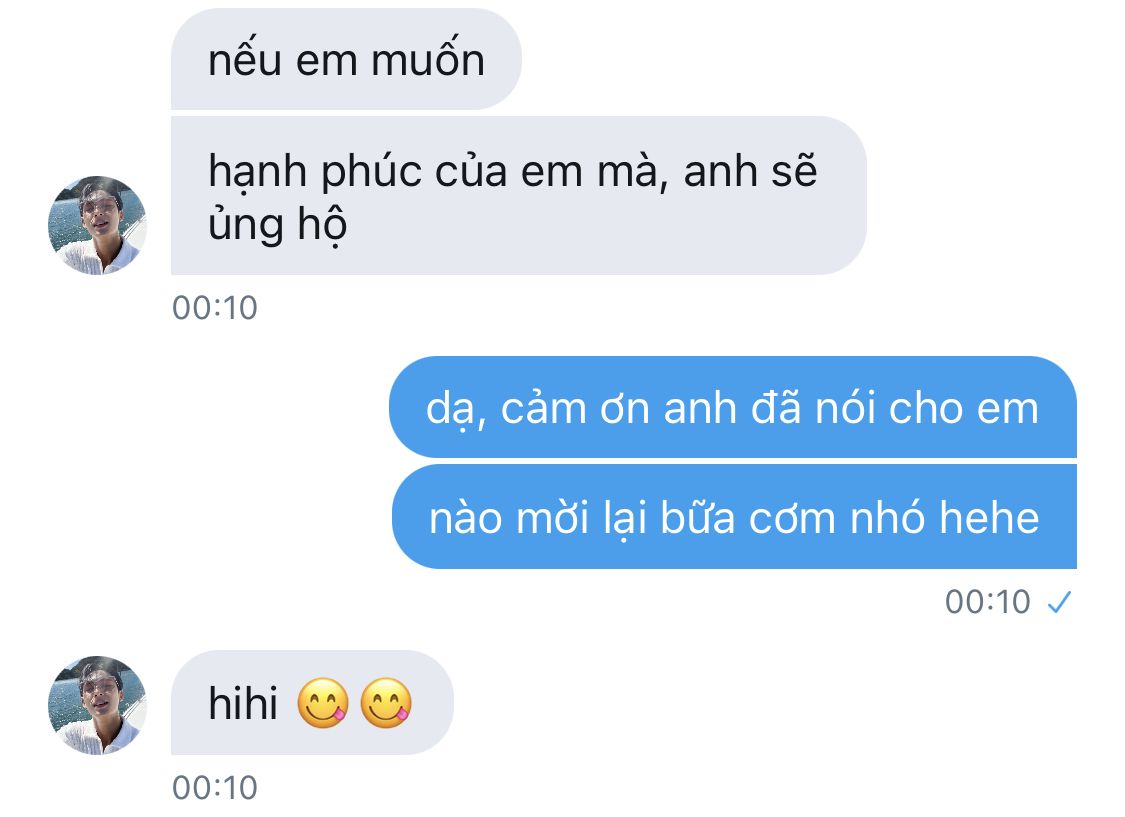
Task: Select the "nếu em muốn" message bubble
Action: point(346,62)
